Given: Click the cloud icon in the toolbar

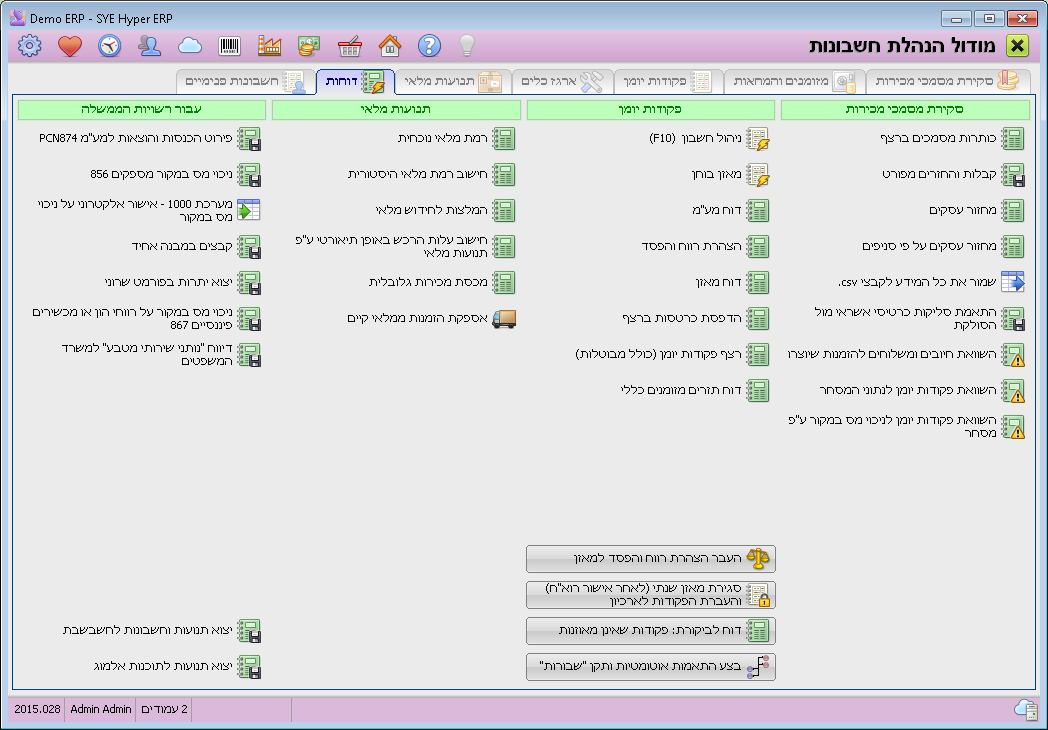Looking at the screenshot, I should (x=190, y=45).
